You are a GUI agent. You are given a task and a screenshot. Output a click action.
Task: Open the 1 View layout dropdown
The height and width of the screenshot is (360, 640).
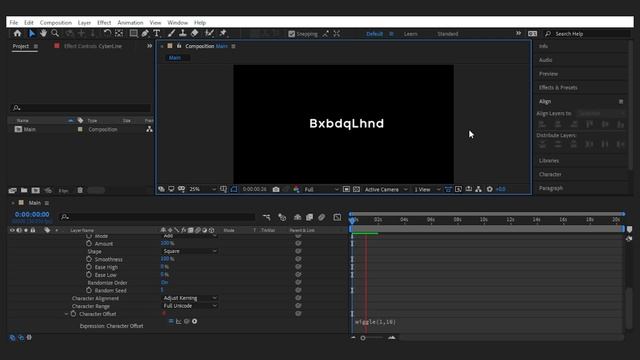(427, 189)
